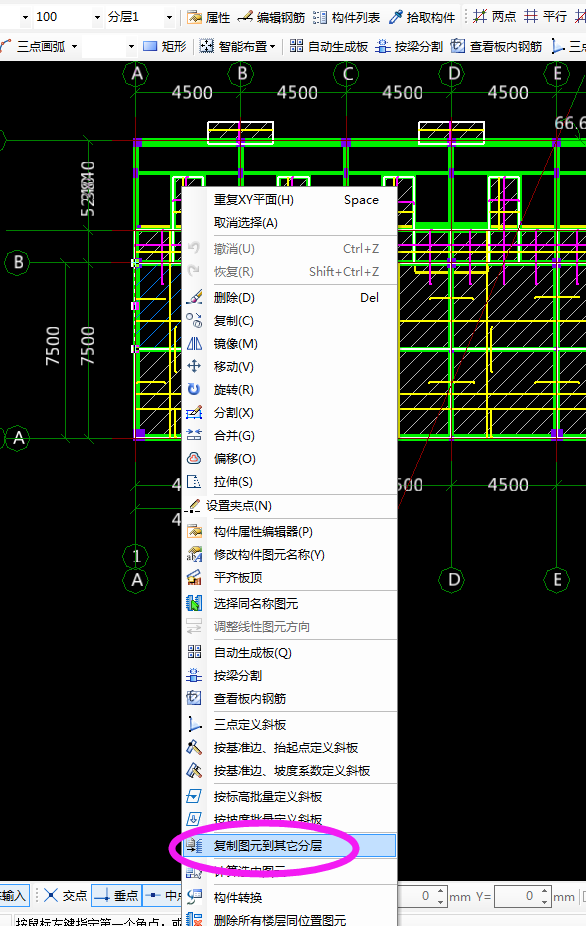Select 复制图元到其它分层 menu entry
This screenshot has width=586, height=926.
289,846
